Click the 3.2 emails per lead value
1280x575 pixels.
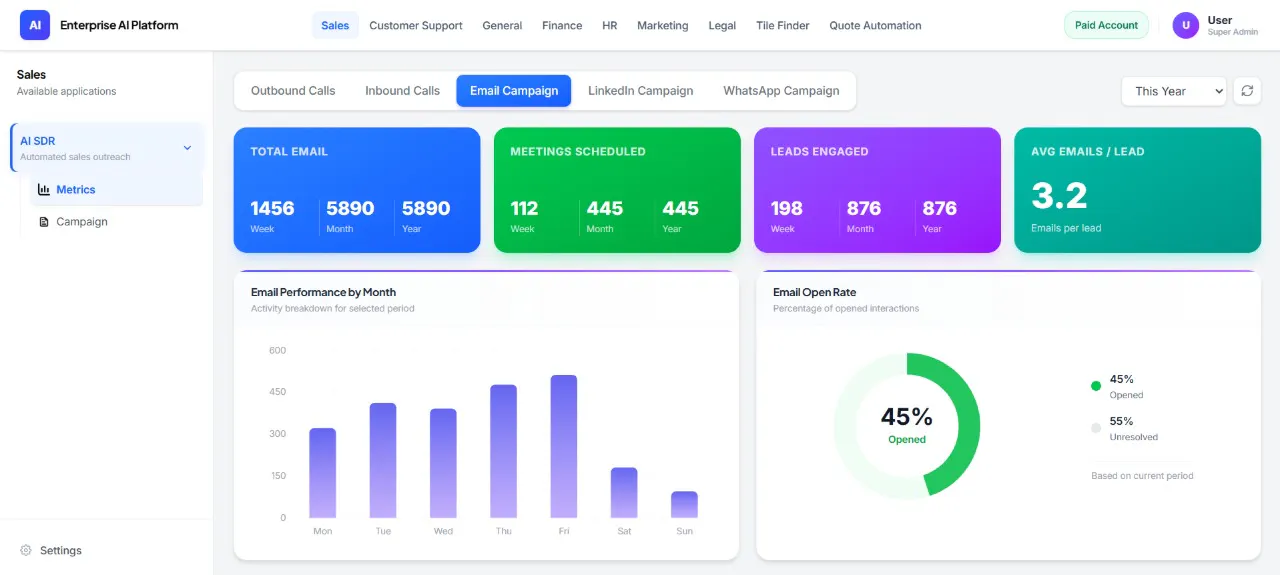click(x=1059, y=195)
